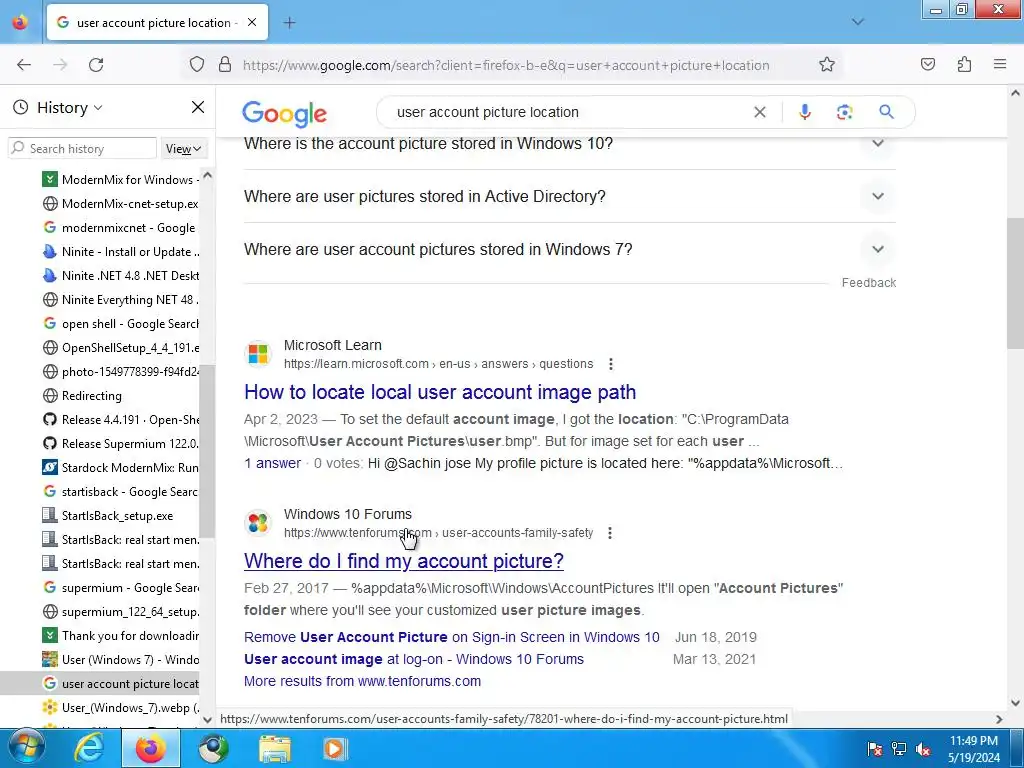The image size is (1024, 768).
Task: Open the media player taskbar icon
Action: coord(334,749)
